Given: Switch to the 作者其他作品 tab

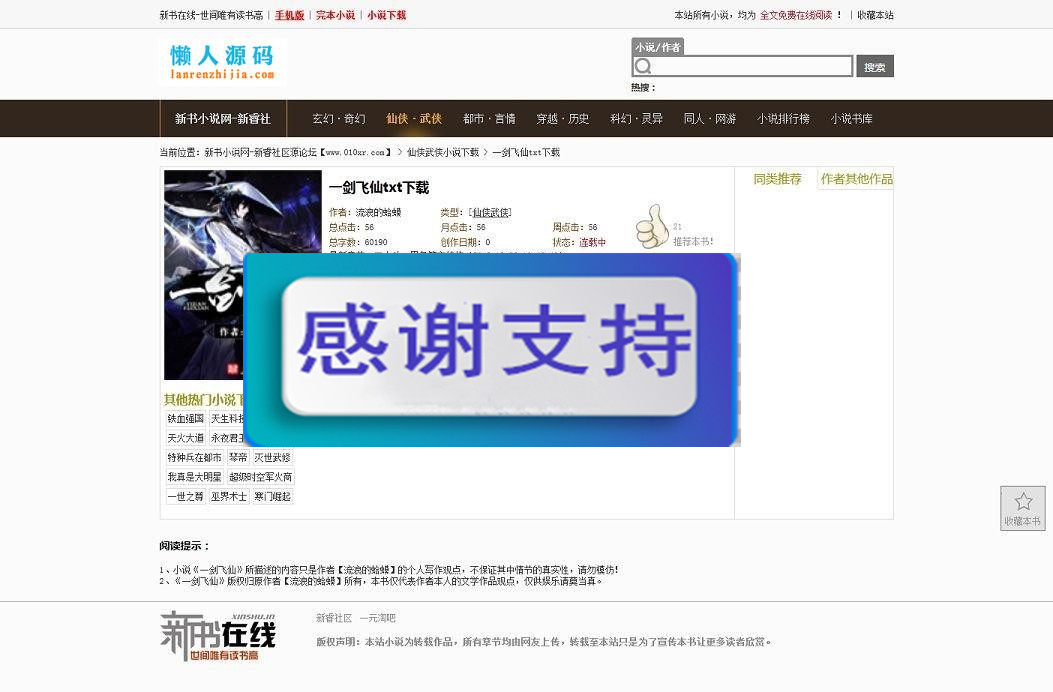Looking at the screenshot, I should [856, 179].
